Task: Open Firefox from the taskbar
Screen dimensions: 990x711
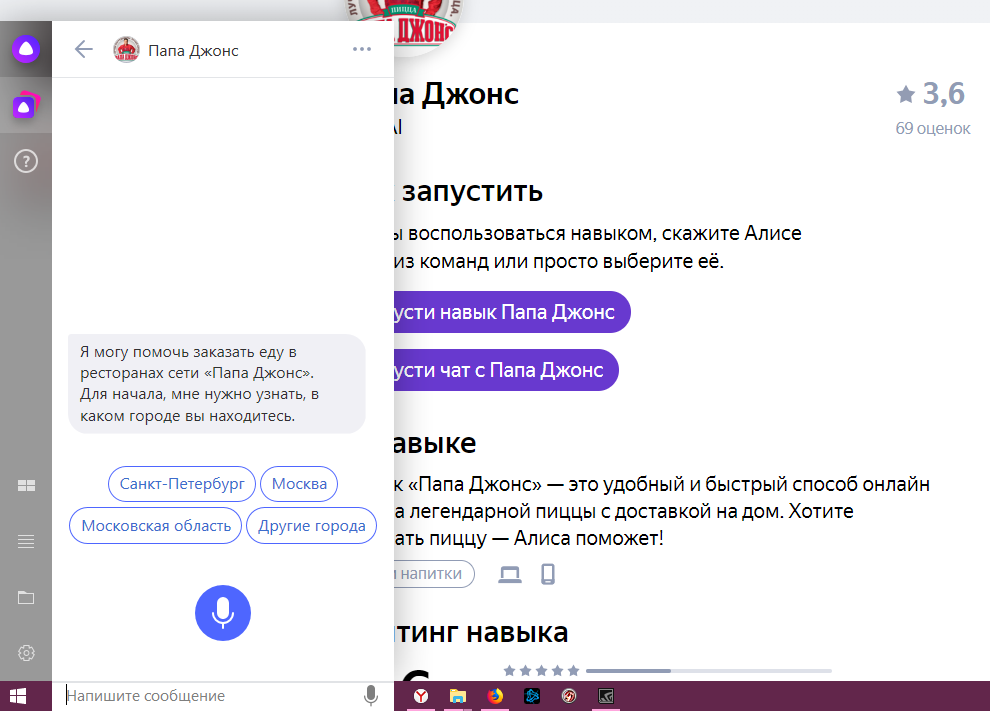Action: [x=496, y=696]
